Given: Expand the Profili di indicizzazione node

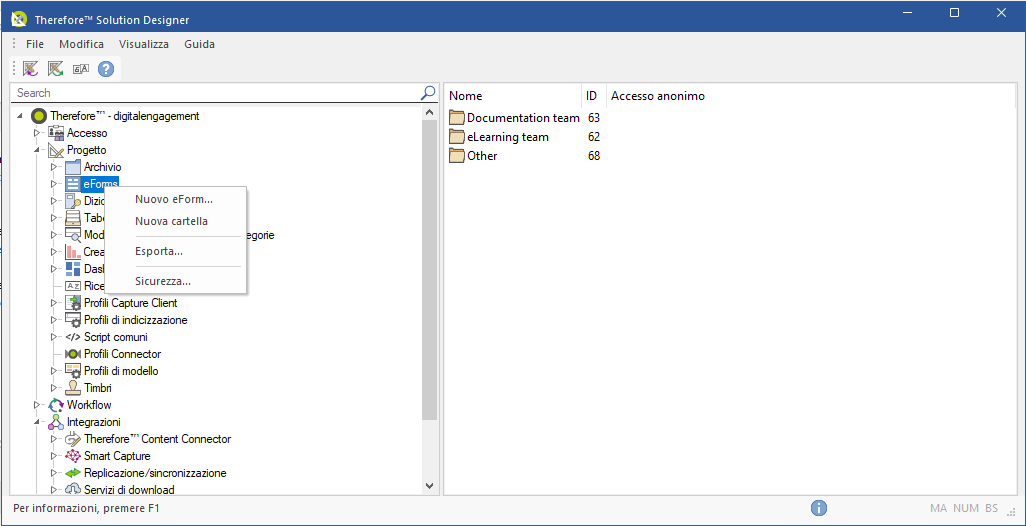Looking at the screenshot, I should [55, 320].
